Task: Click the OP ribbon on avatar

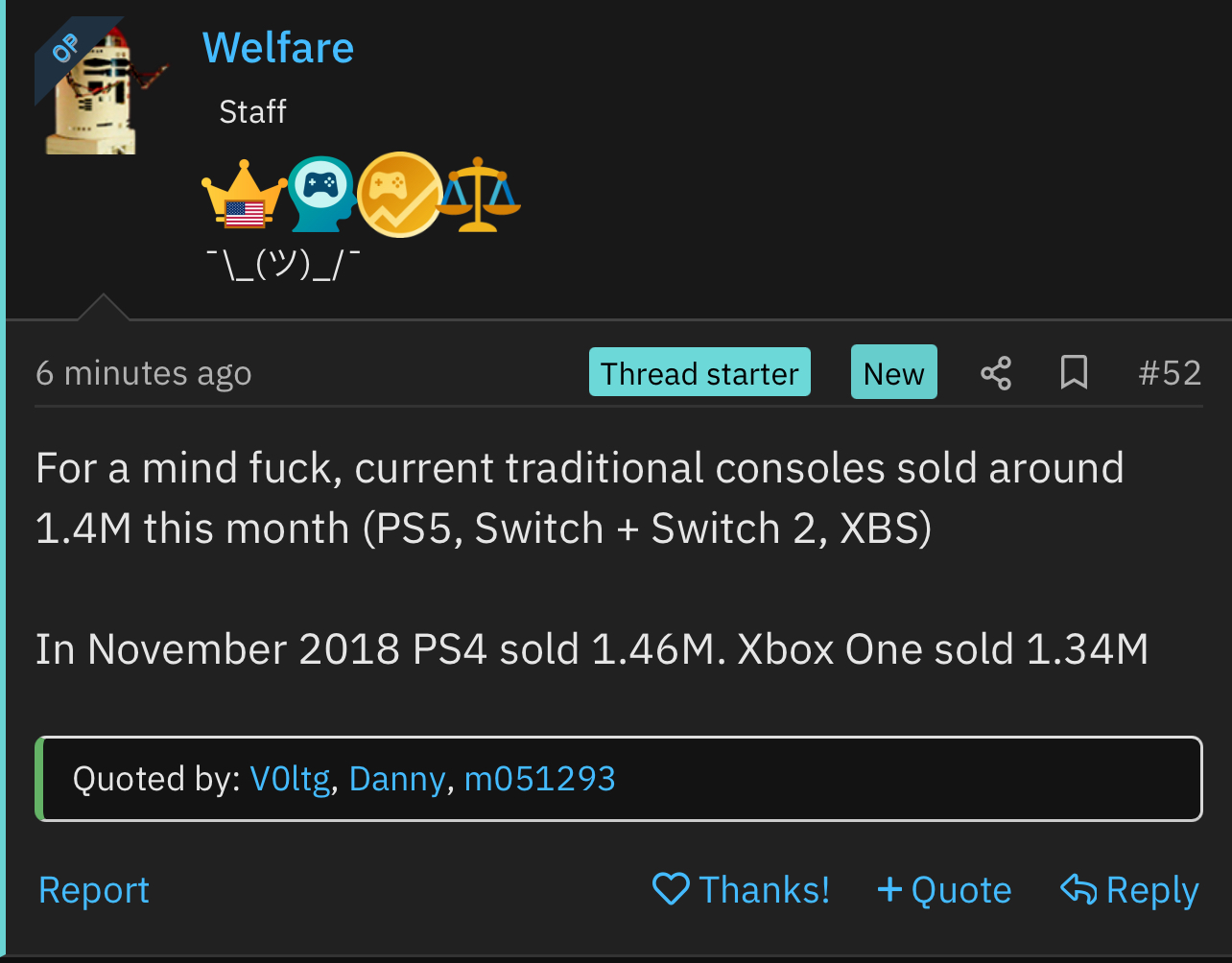Action: pos(67,48)
